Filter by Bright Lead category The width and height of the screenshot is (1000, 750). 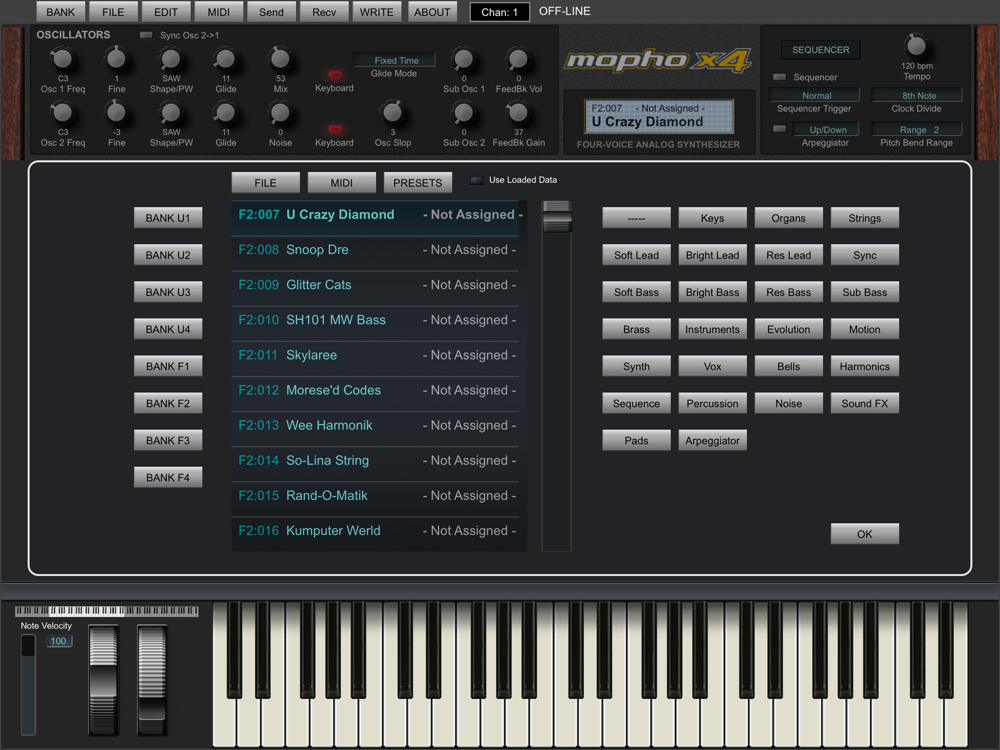coord(712,255)
